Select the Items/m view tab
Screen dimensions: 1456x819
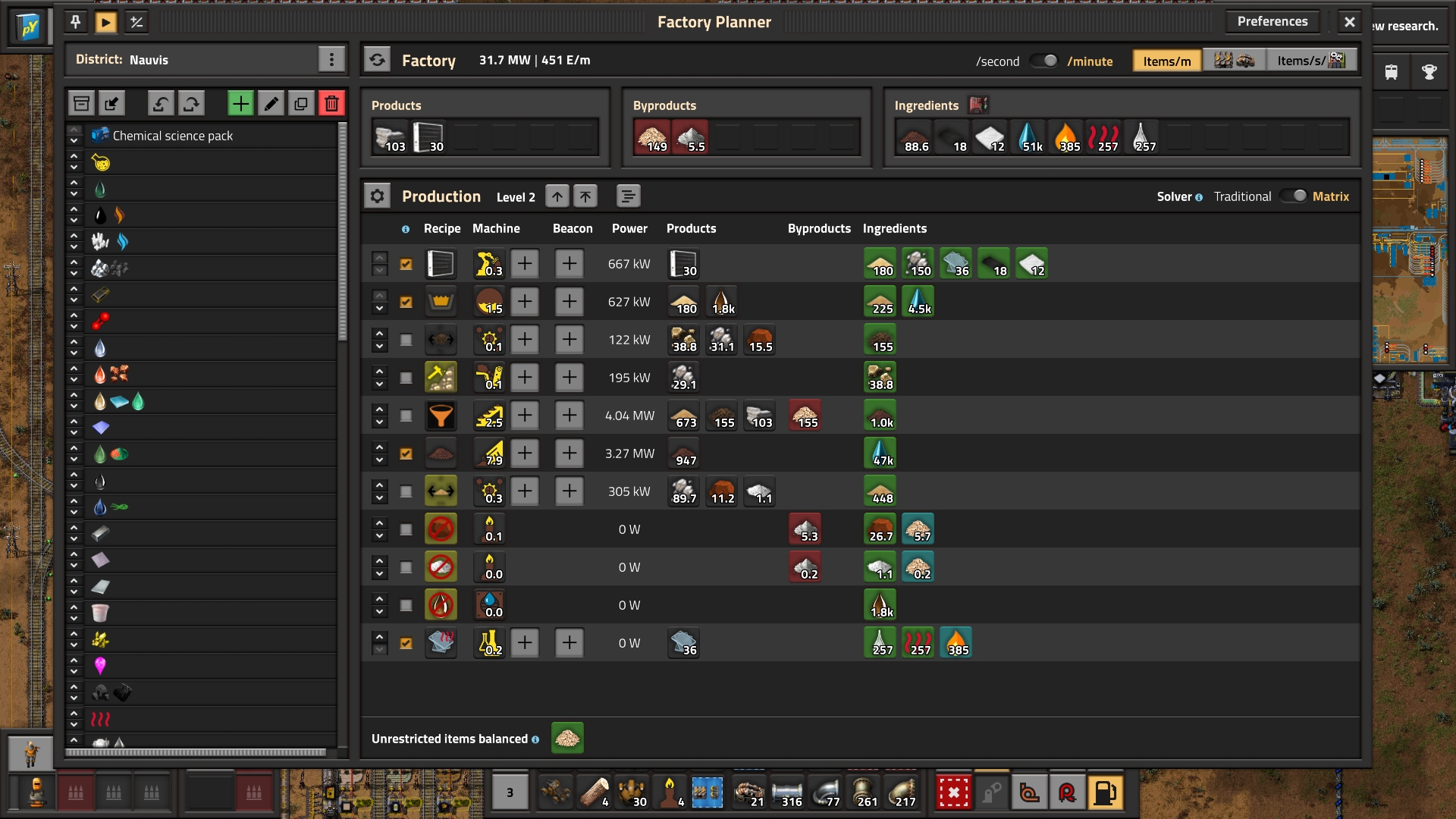tap(1166, 61)
